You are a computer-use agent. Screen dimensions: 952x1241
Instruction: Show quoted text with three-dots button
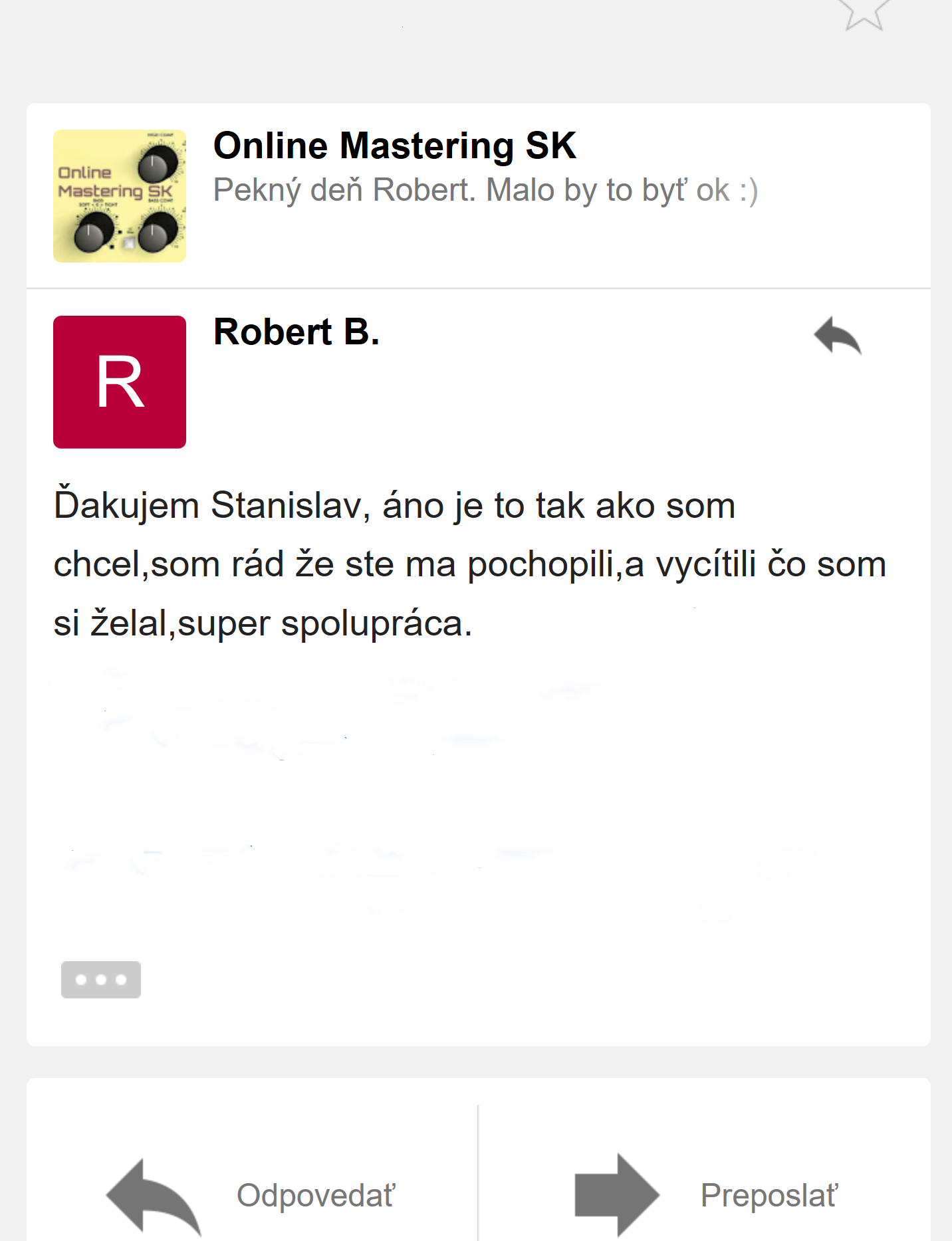pos(101,980)
